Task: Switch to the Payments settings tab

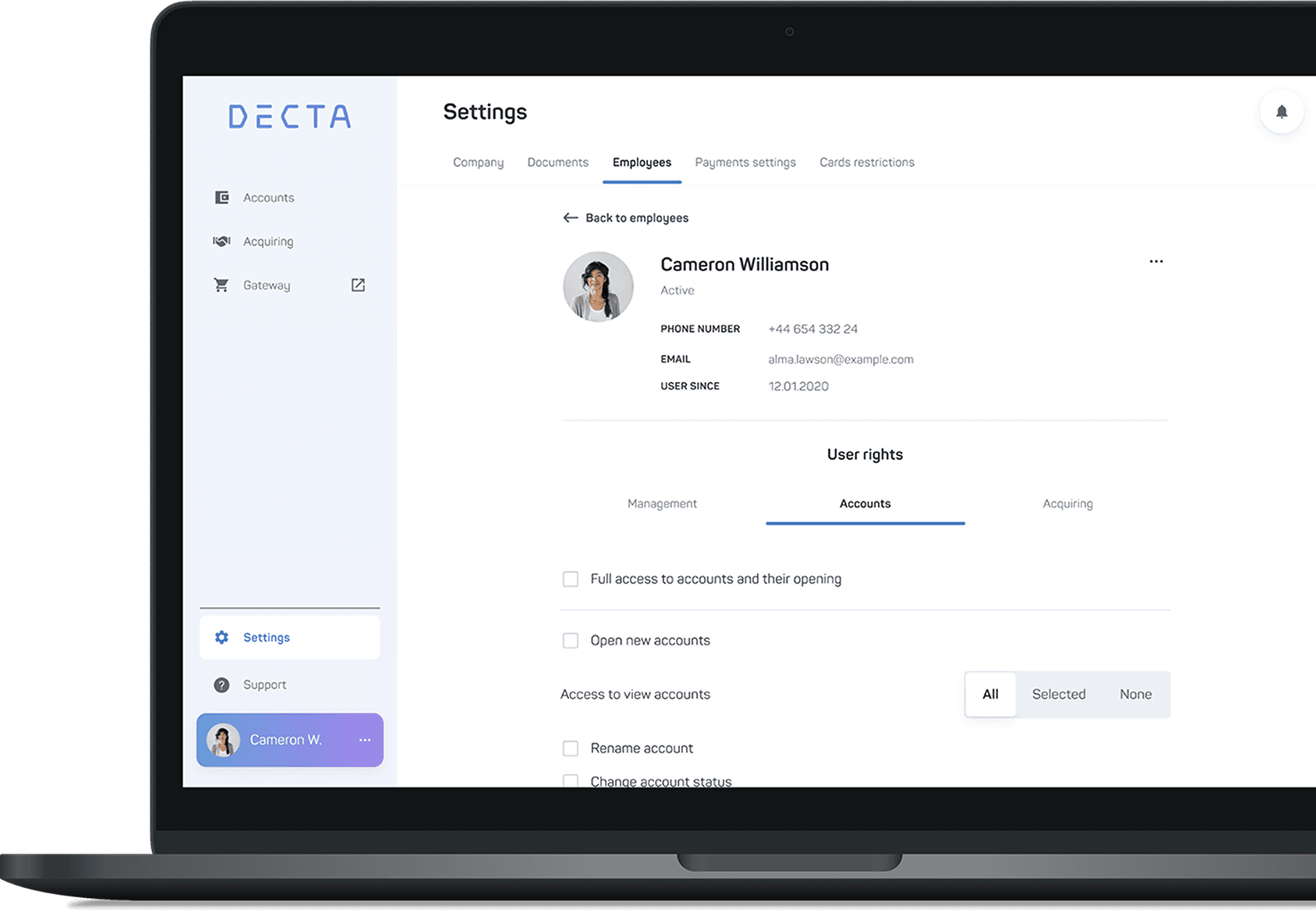Action: tap(745, 162)
